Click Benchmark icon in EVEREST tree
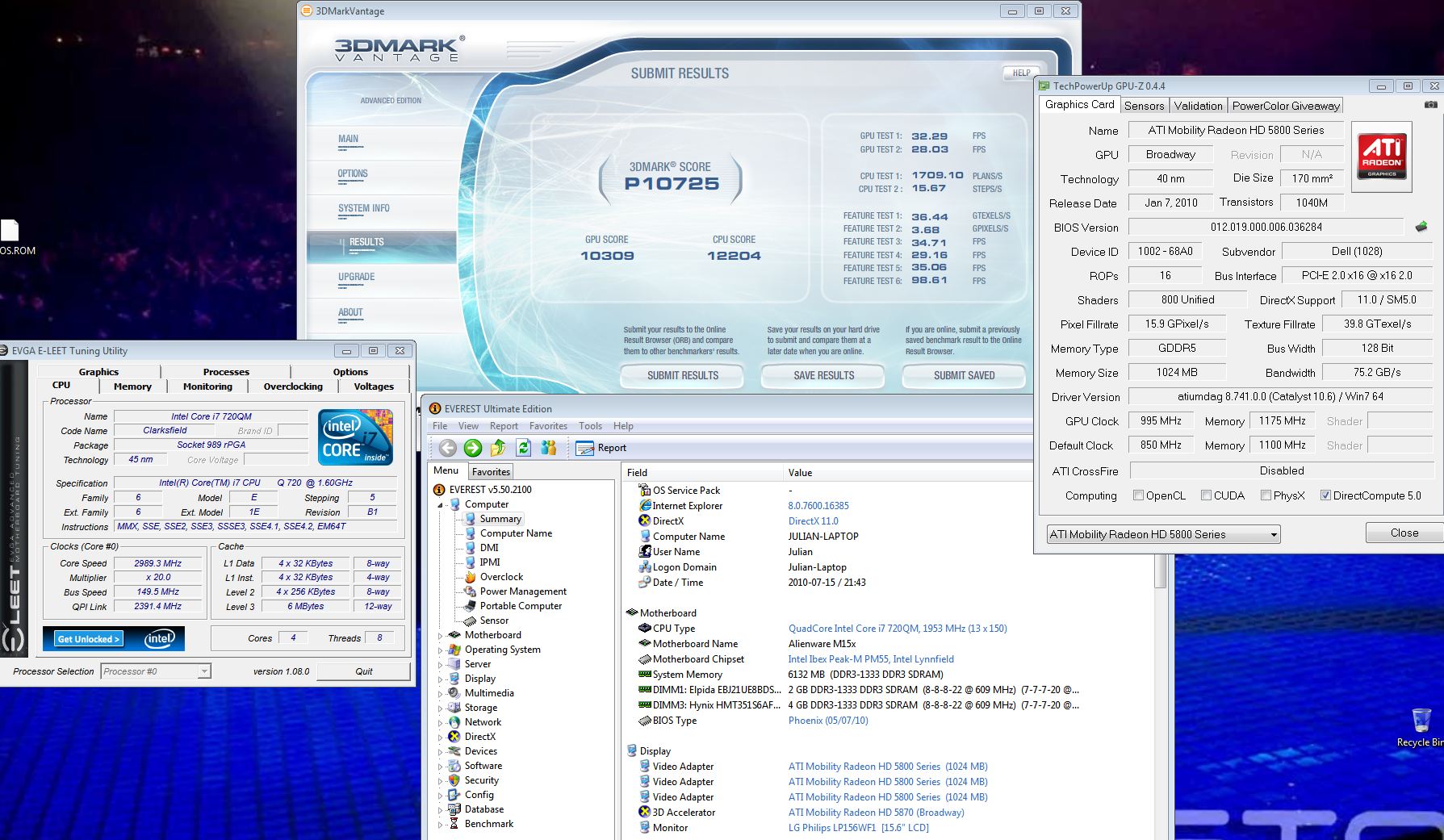Viewport: 1444px width, 840px height. 454,824
